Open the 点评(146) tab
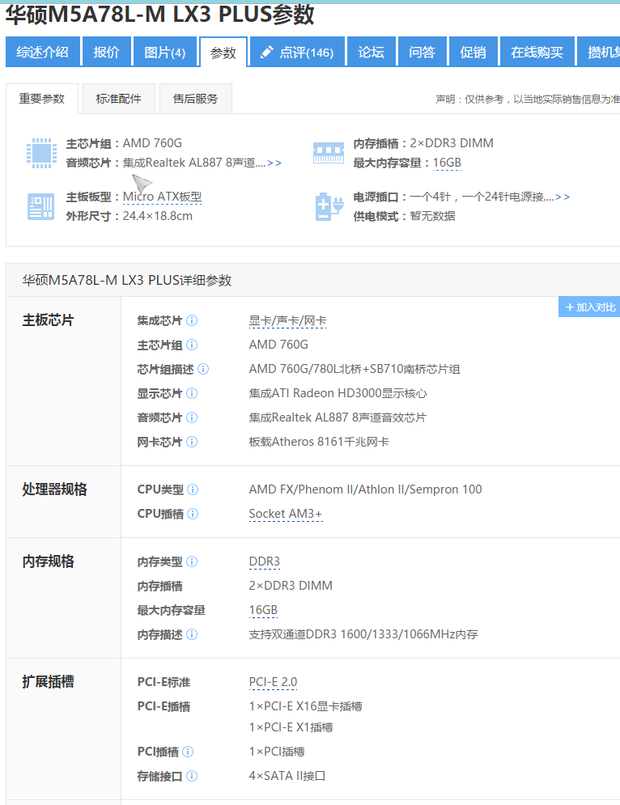 (x=298, y=52)
